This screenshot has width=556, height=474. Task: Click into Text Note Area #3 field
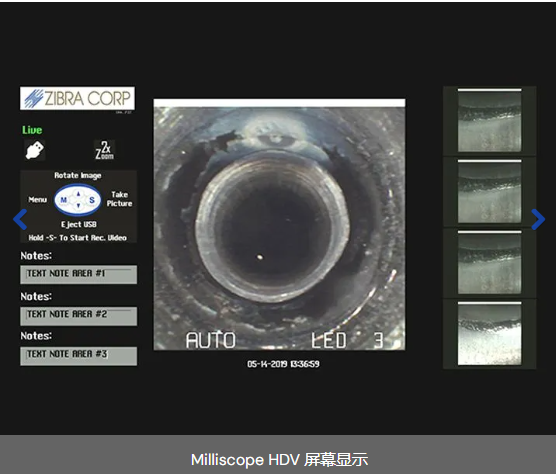(79, 356)
